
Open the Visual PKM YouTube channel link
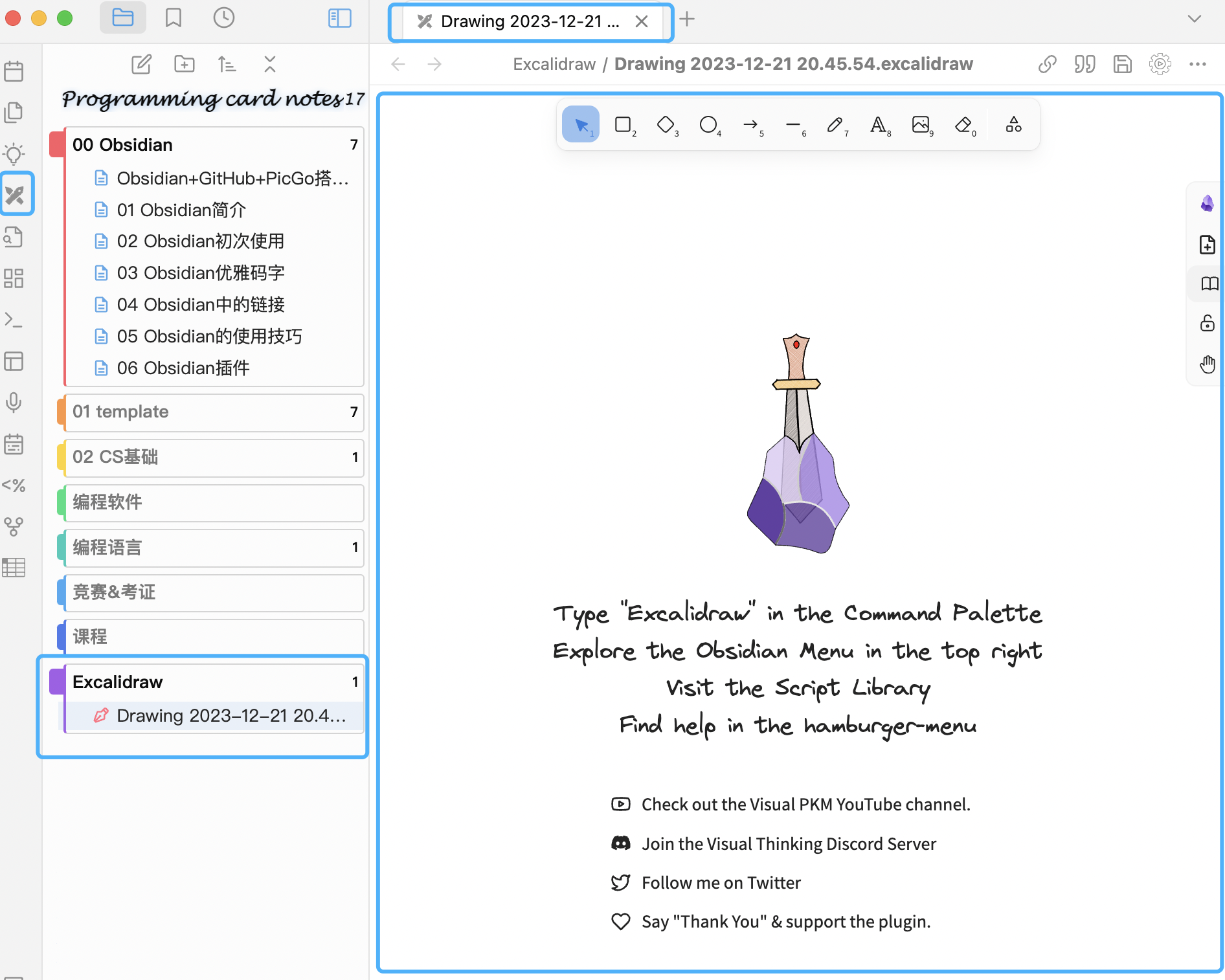point(791,805)
